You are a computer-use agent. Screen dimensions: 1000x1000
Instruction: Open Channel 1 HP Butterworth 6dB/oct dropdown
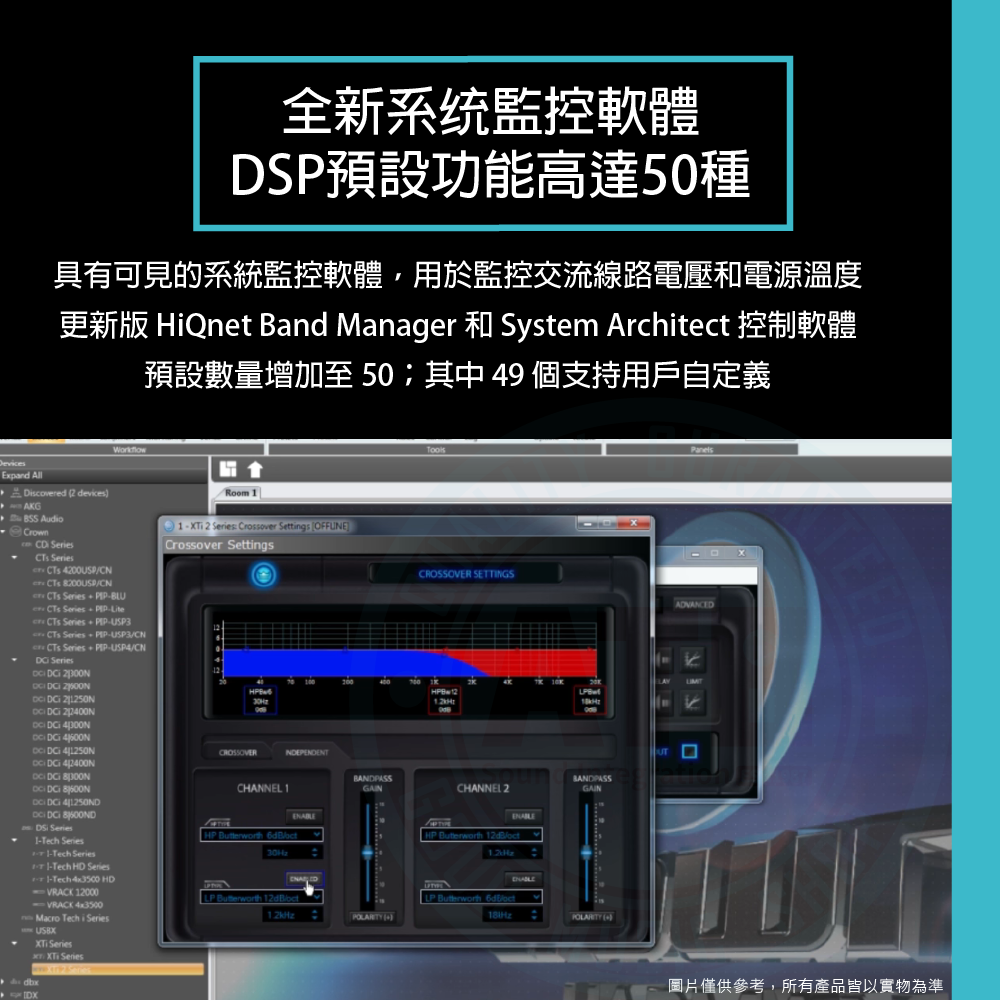[x=262, y=835]
